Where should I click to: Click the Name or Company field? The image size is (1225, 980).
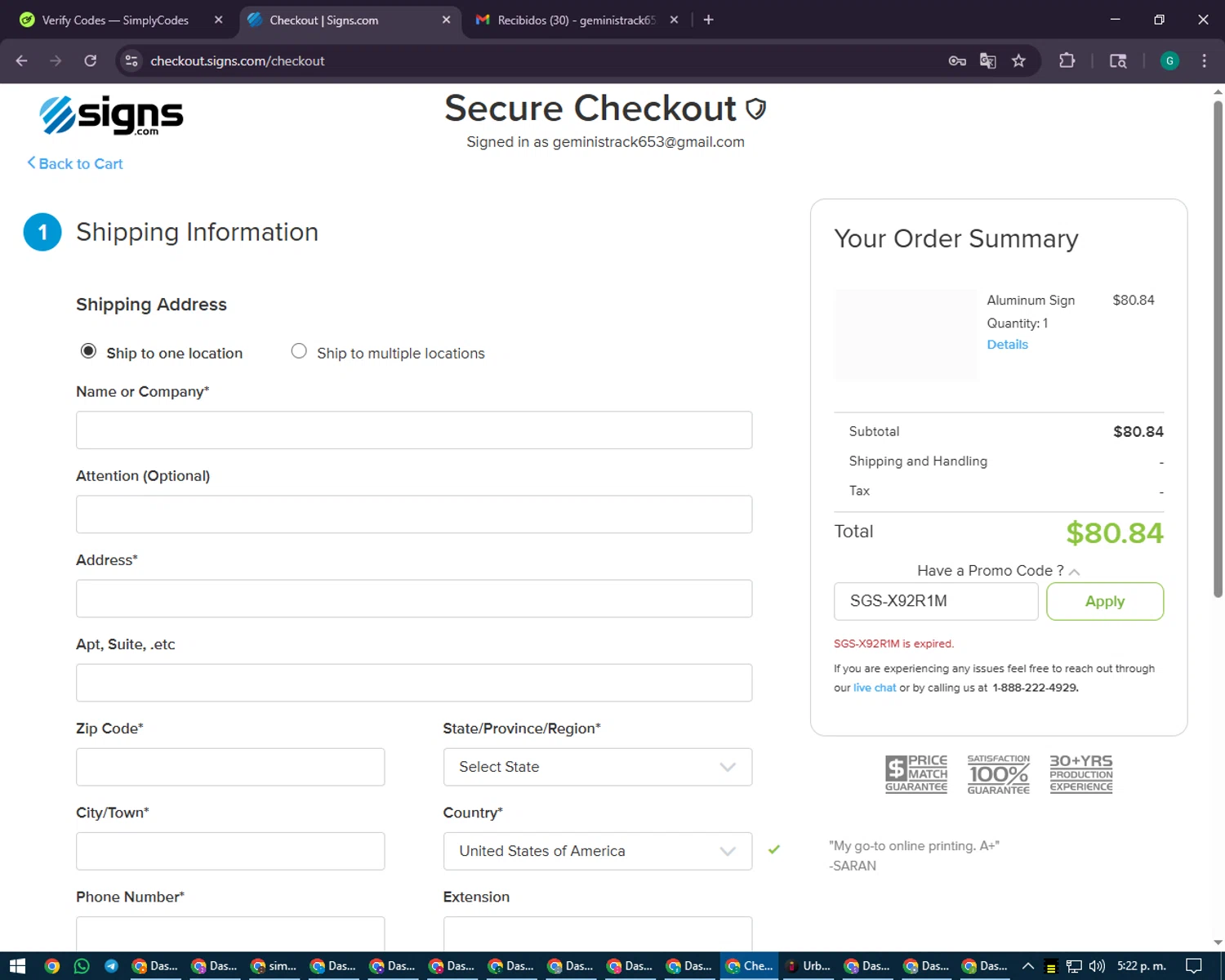point(414,430)
